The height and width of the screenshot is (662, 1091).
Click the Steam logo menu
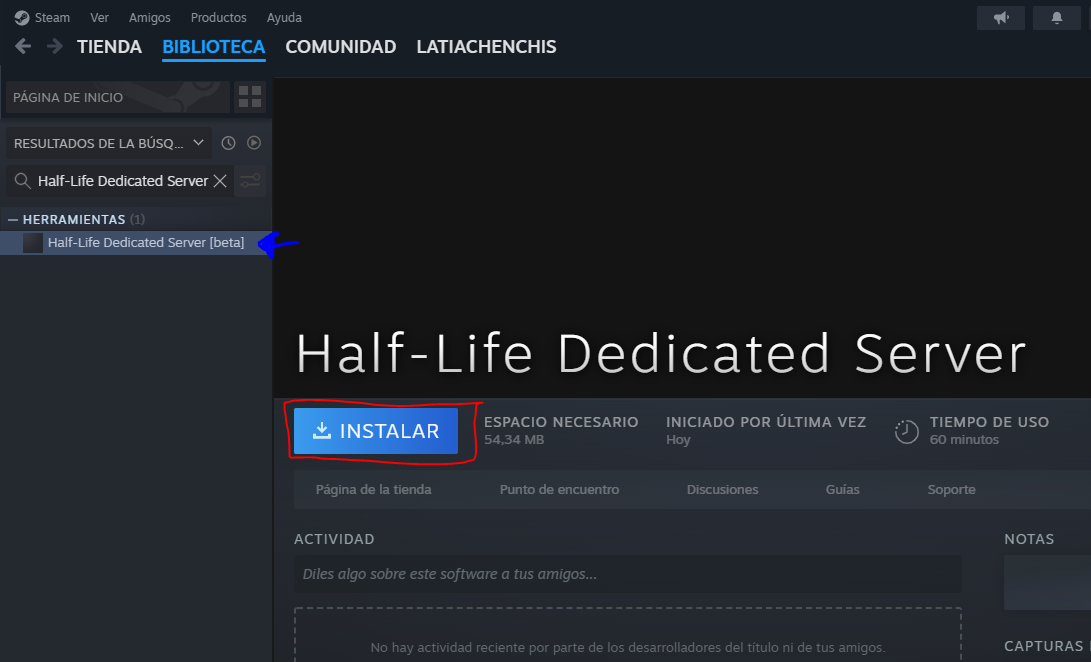[42, 17]
